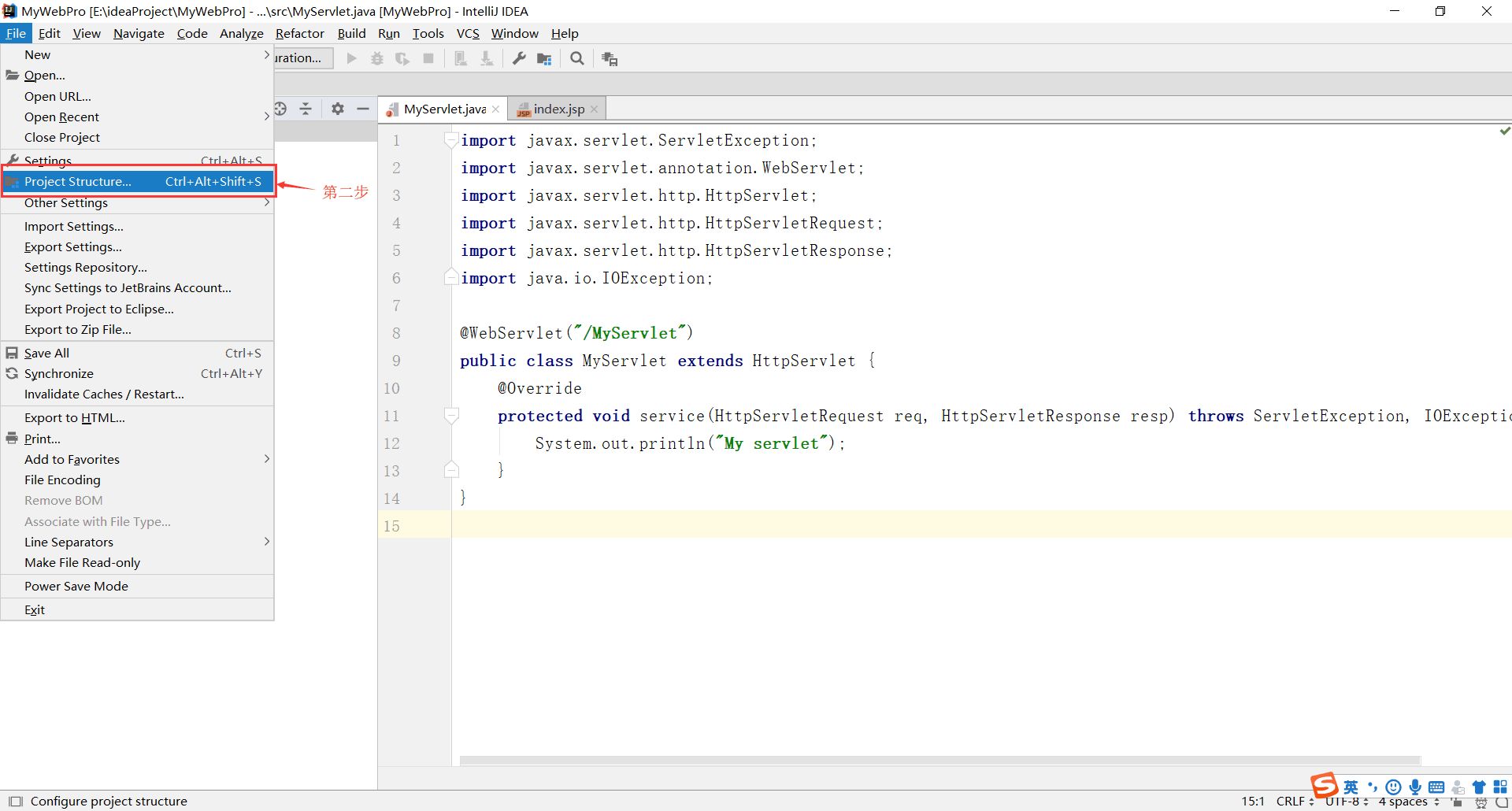
Task: Toggle Power Save Mode
Action: pos(137,586)
